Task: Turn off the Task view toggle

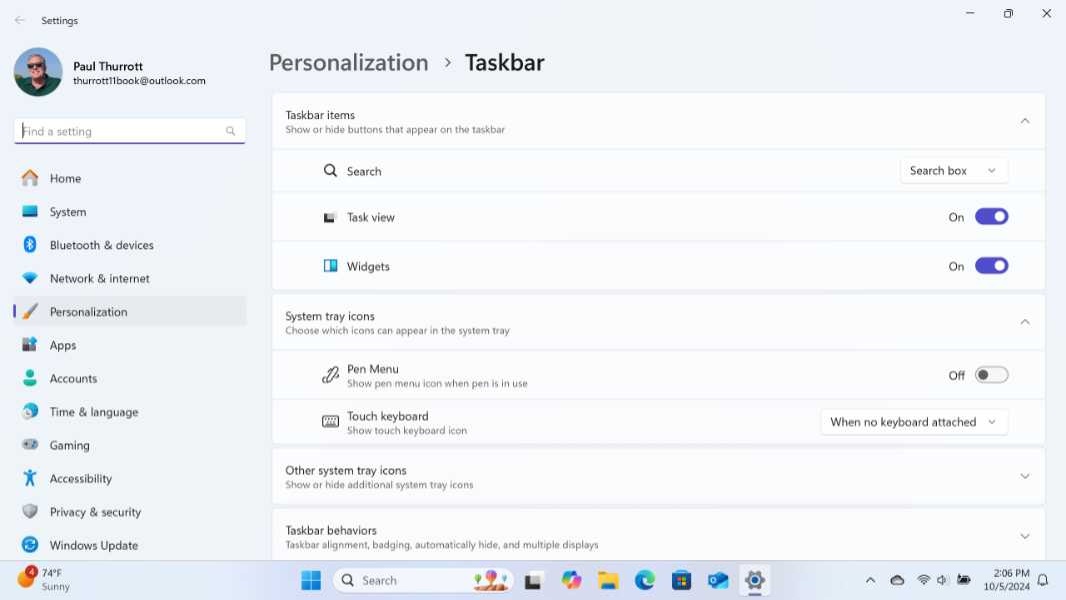Action: [991, 217]
